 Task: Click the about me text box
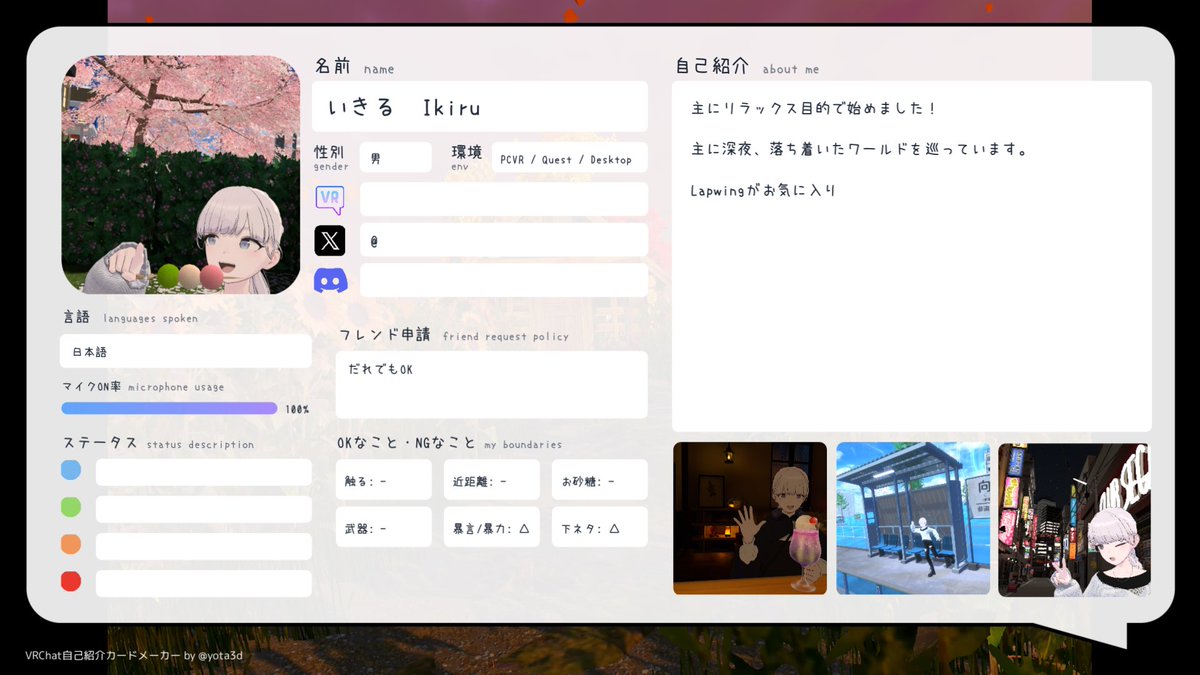[x=912, y=257]
